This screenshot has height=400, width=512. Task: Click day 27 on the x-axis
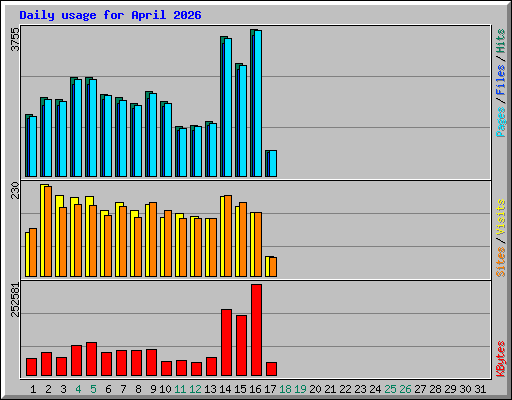coord(420,389)
